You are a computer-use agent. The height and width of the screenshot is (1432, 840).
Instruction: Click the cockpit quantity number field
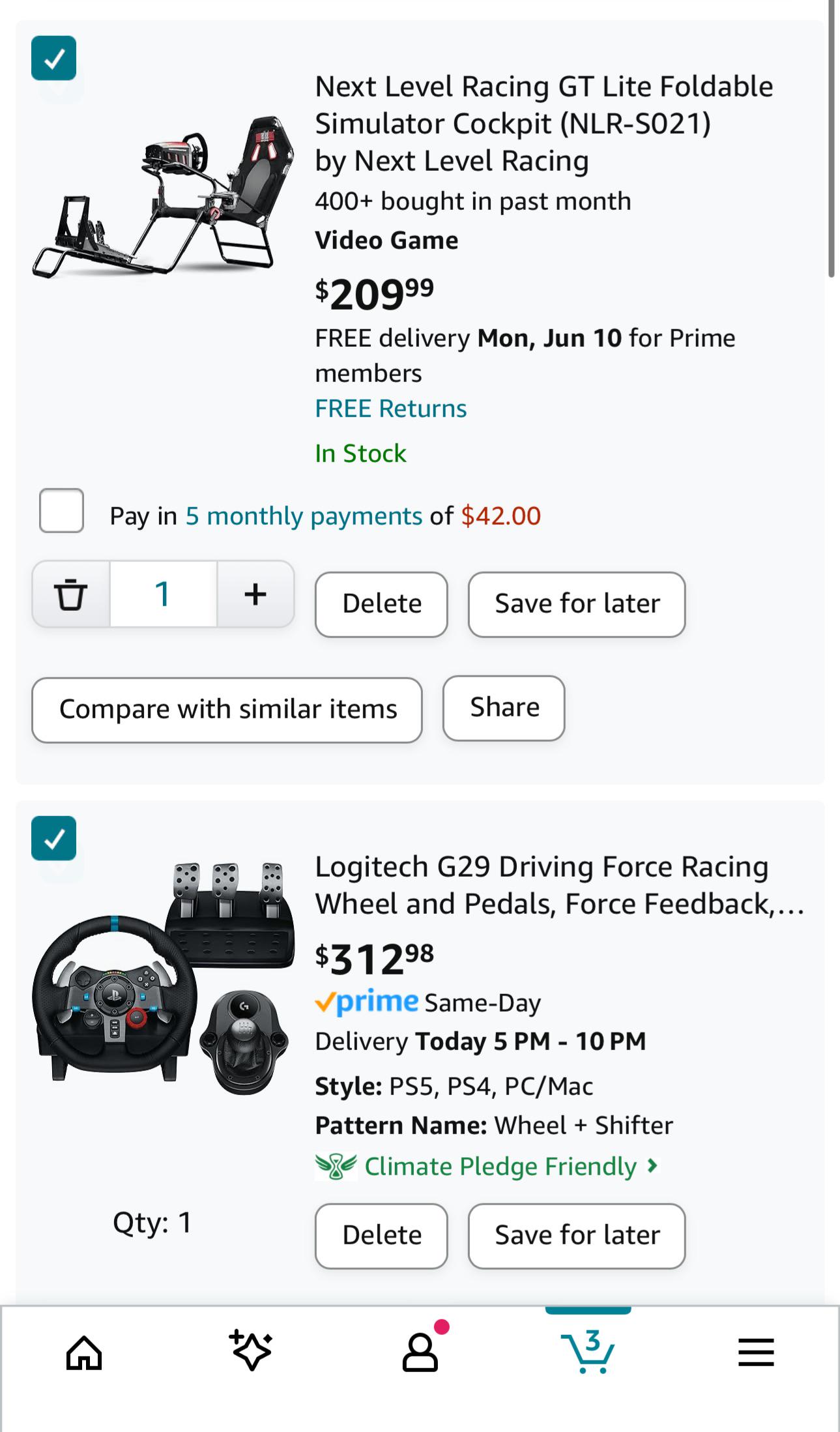163,594
